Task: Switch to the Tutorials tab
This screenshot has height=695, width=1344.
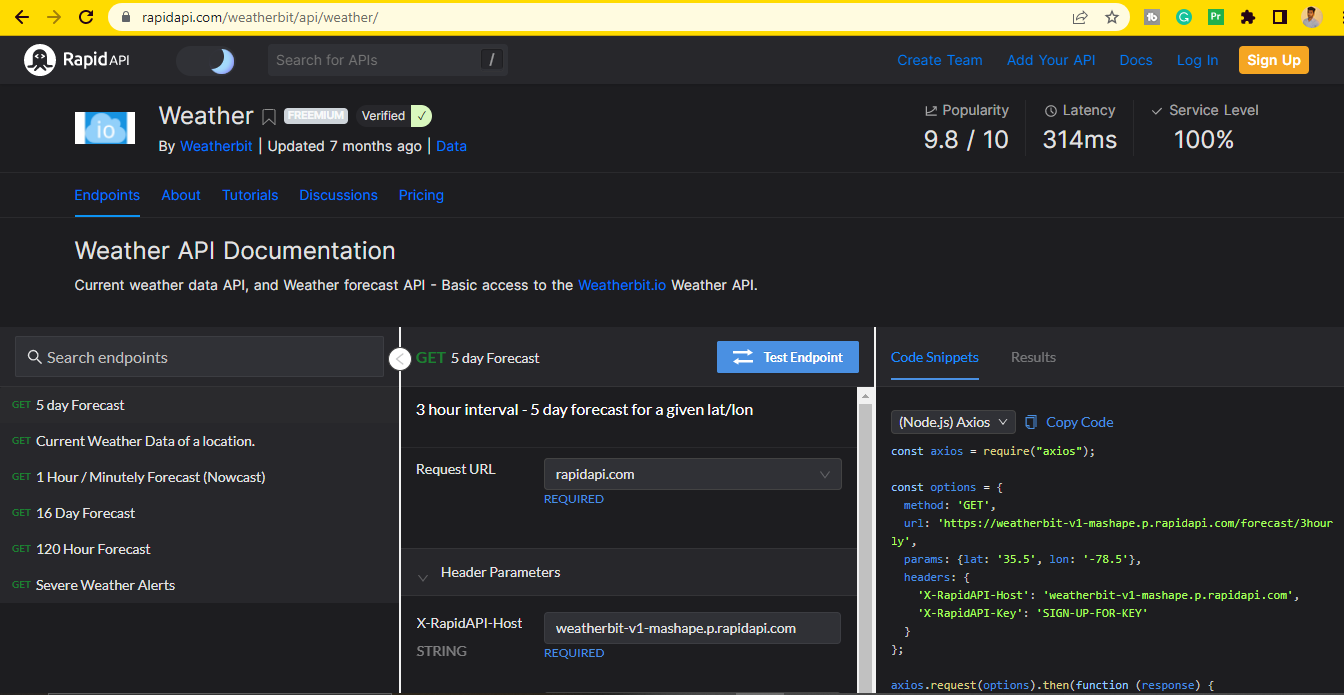Action: pos(250,195)
